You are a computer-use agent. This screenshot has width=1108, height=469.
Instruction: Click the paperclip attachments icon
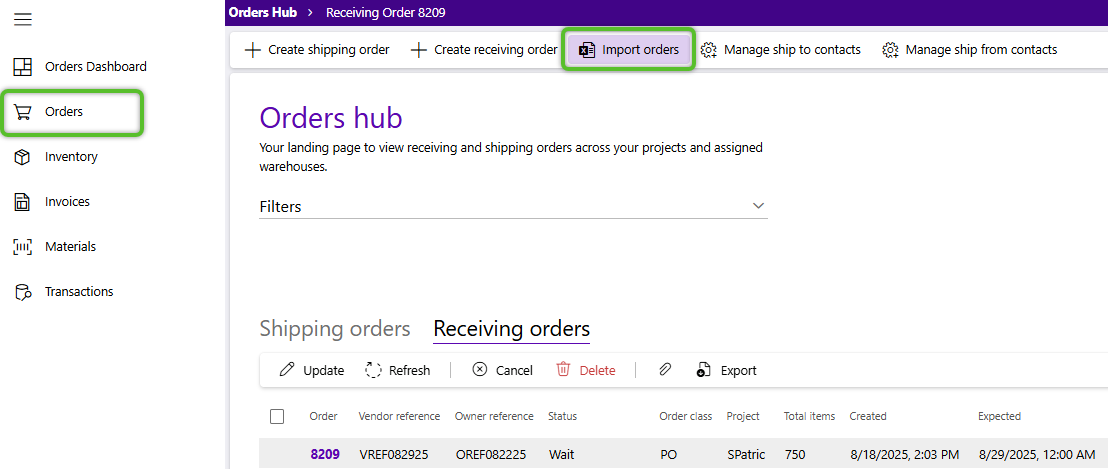[x=665, y=370]
